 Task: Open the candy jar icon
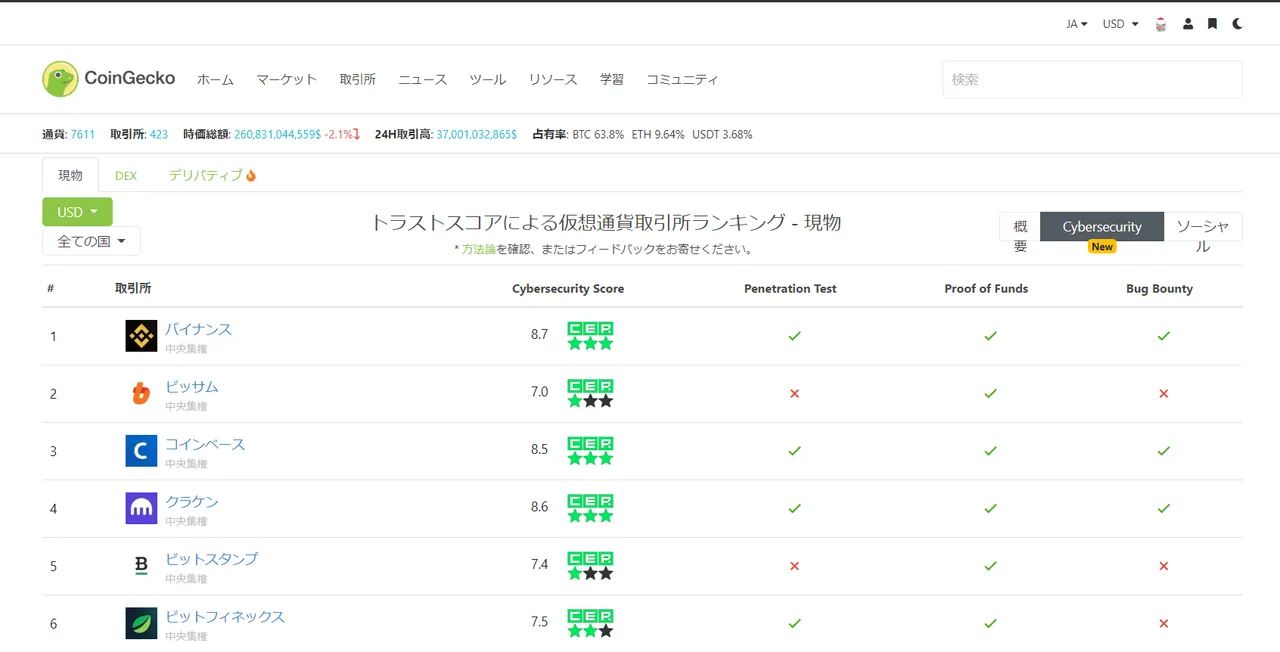pos(1161,24)
